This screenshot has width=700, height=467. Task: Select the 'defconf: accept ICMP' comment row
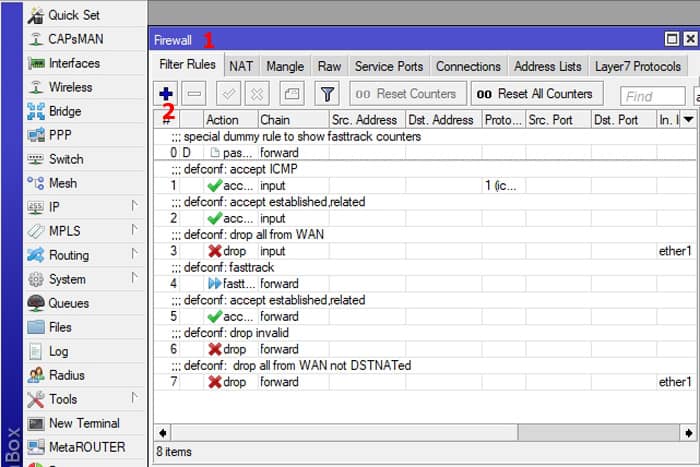(x=425, y=169)
